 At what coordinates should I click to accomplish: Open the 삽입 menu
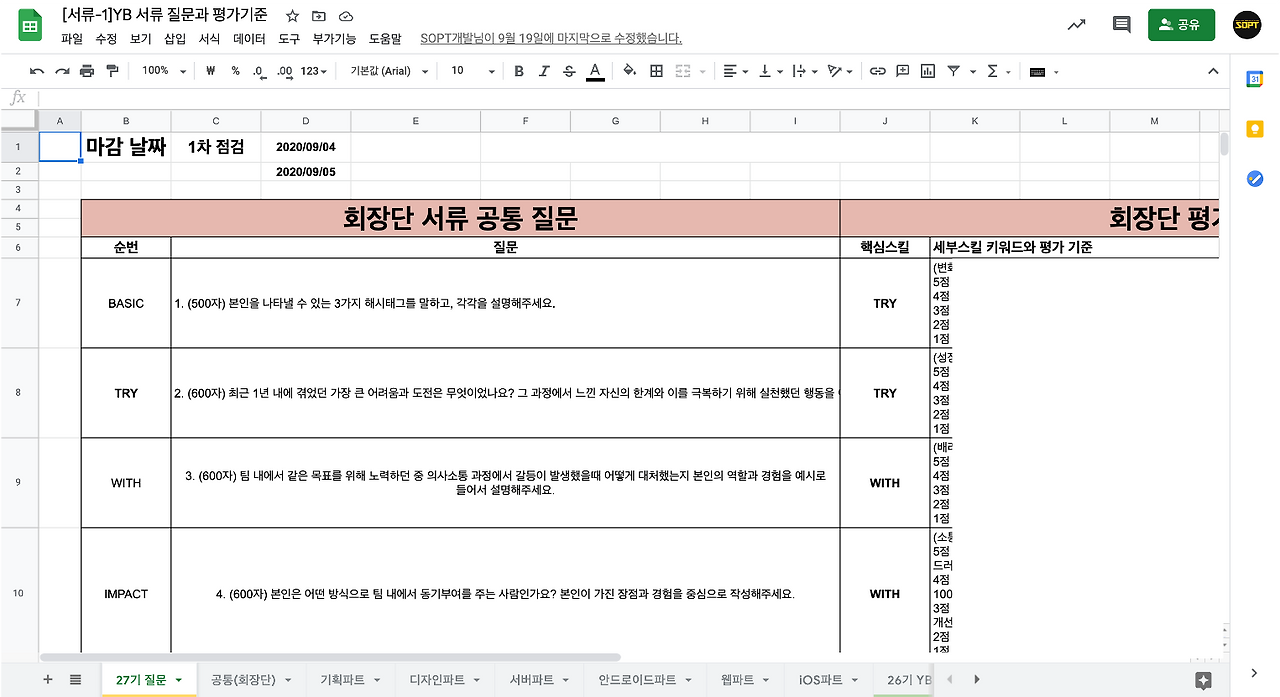coord(174,39)
